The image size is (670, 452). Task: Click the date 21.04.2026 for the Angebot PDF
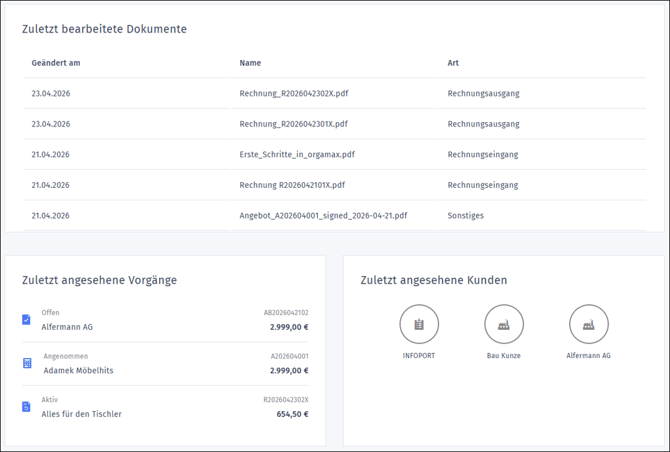coord(50,216)
